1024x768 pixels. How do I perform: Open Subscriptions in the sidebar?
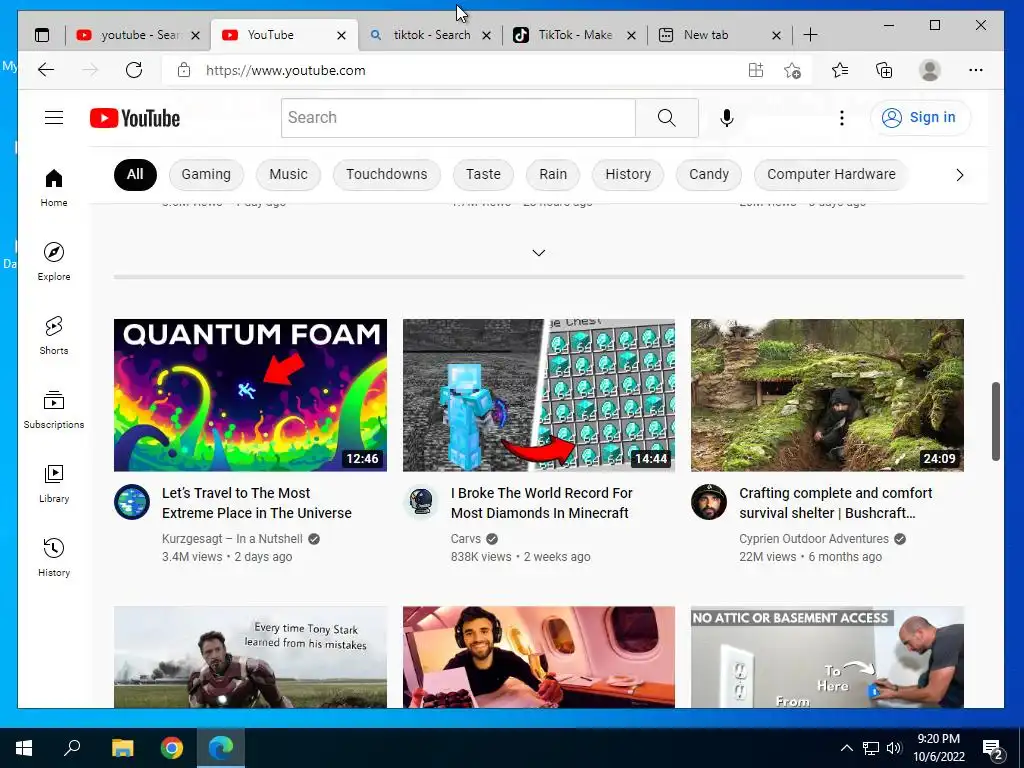(54, 409)
